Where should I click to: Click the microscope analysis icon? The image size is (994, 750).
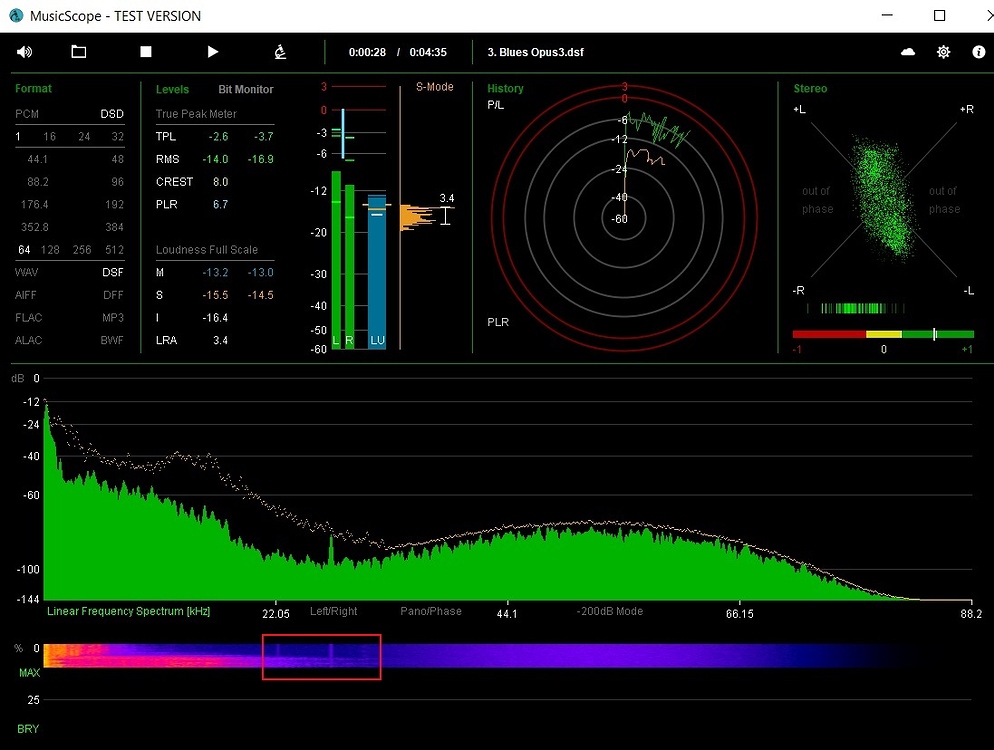coord(280,51)
